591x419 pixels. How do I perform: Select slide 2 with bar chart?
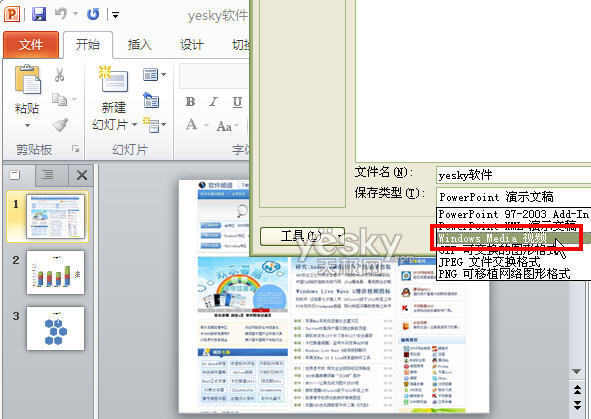pos(55,272)
